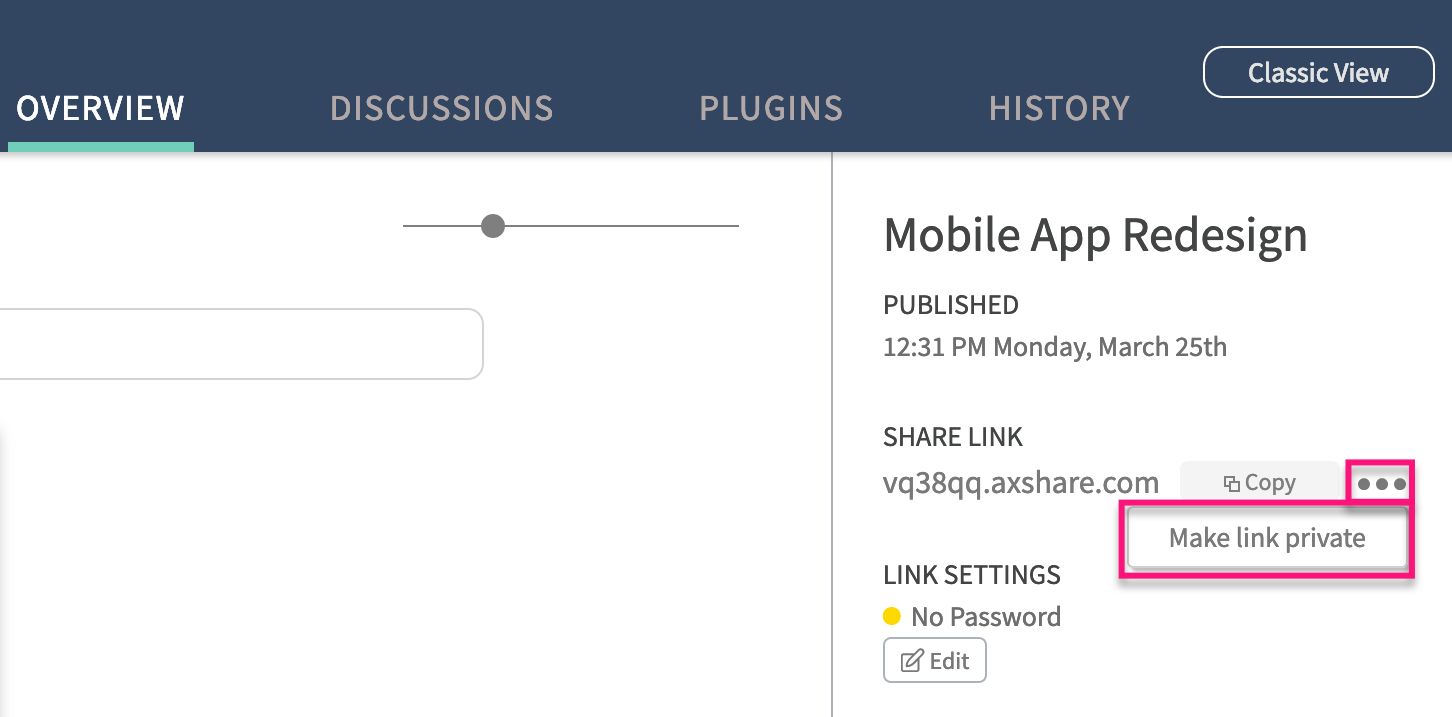The image size is (1452, 717).
Task: Click the published timestamp text
Action: 1055,347
